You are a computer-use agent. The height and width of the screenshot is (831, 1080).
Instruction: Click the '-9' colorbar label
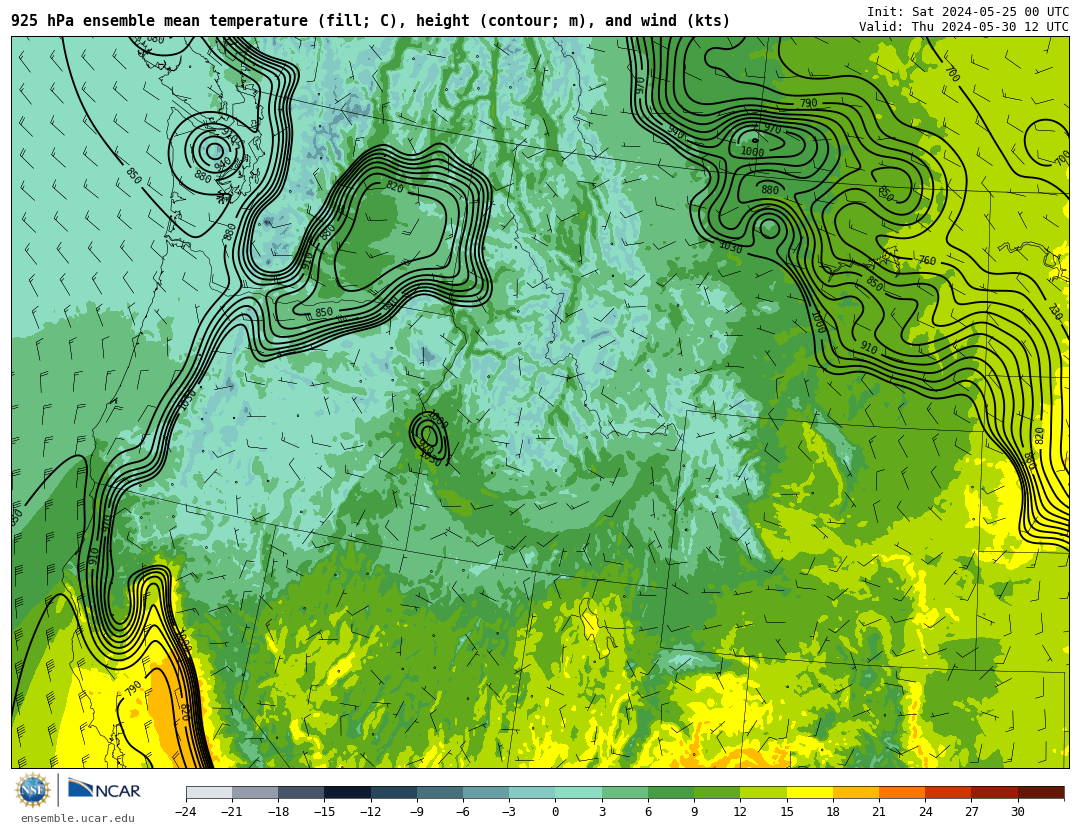(x=416, y=812)
